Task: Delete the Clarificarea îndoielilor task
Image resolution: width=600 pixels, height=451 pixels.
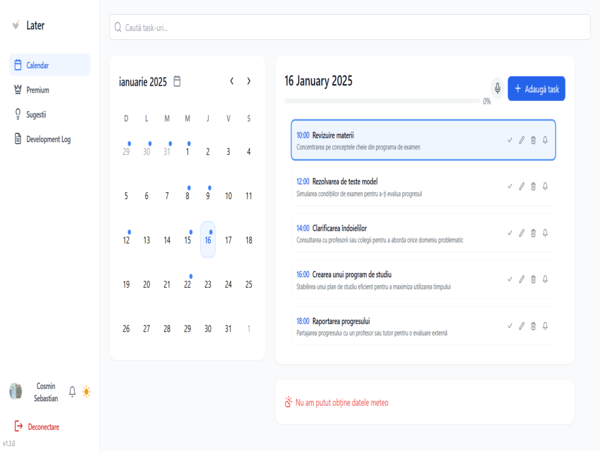Action: [533, 233]
